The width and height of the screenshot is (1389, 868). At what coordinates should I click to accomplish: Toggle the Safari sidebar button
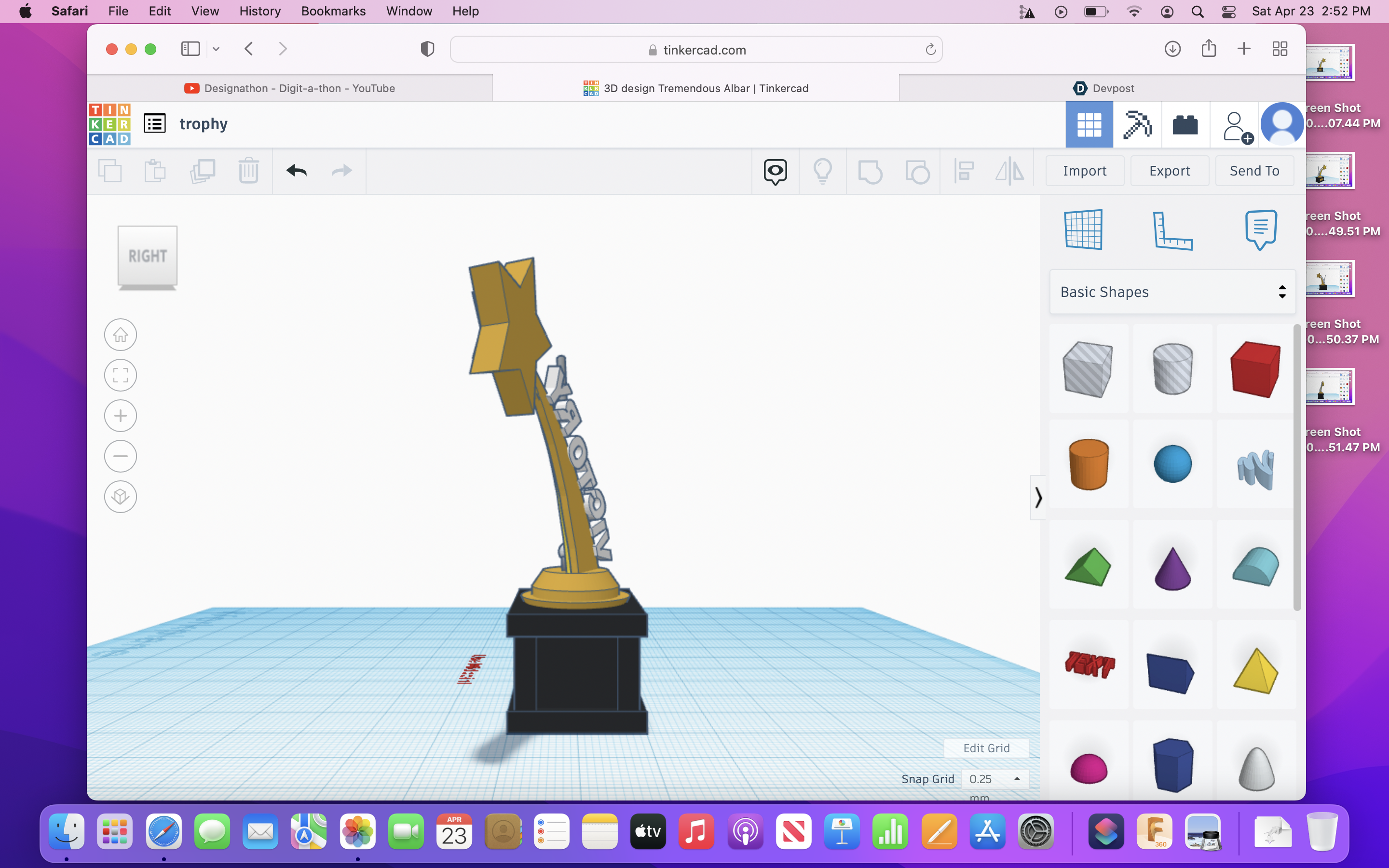pos(191,49)
